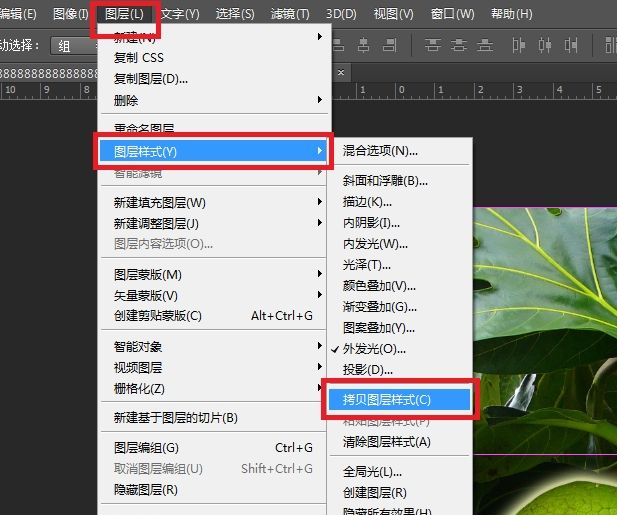The width and height of the screenshot is (617, 515).
Task: Open the 组 auto-select dropdown
Action: click(76, 46)
